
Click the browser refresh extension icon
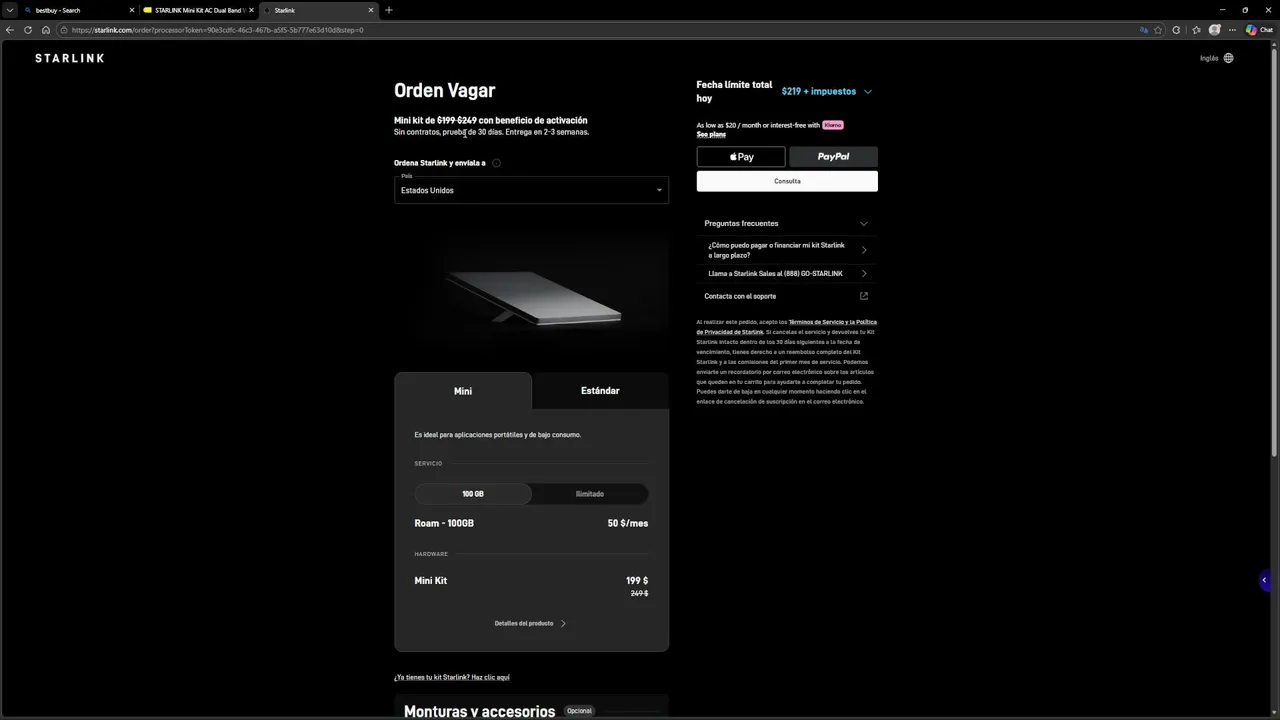[1177, 30]
